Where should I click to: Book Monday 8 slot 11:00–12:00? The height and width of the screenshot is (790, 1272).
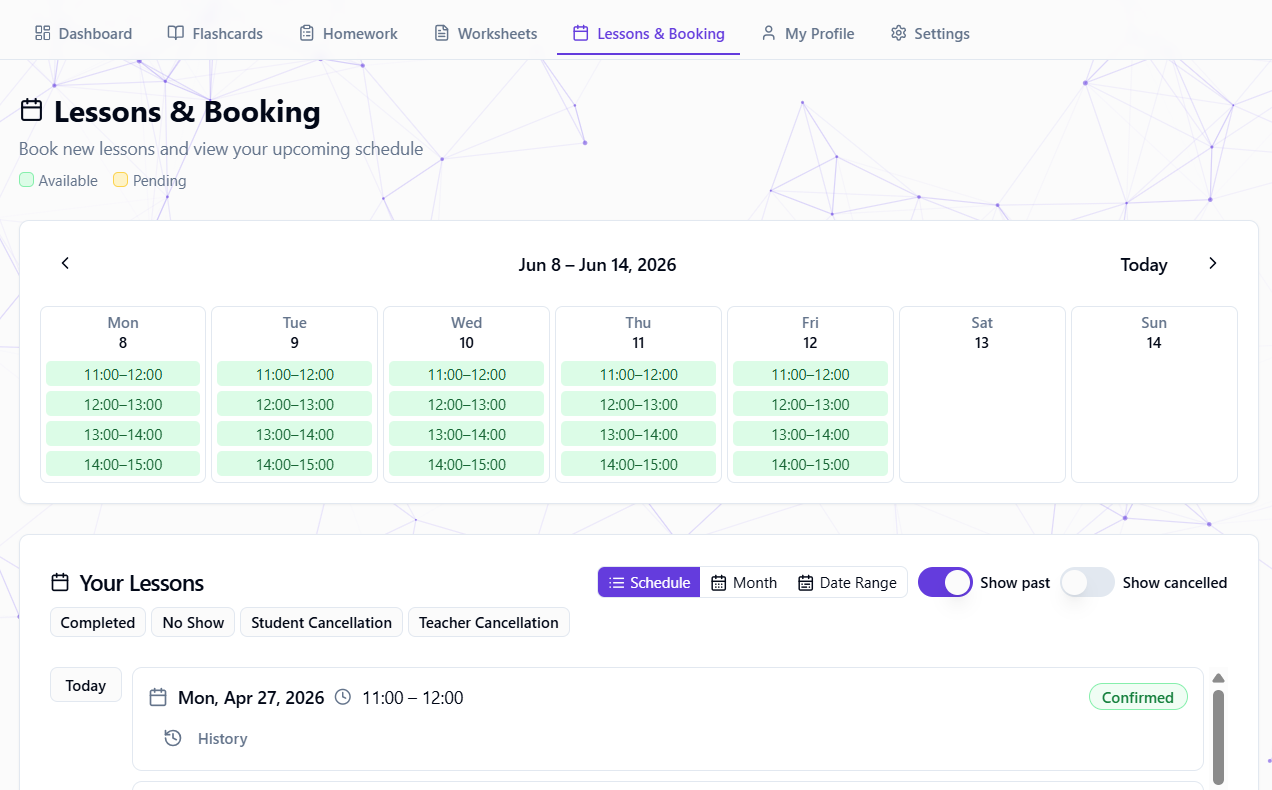(x=123, y=374)
